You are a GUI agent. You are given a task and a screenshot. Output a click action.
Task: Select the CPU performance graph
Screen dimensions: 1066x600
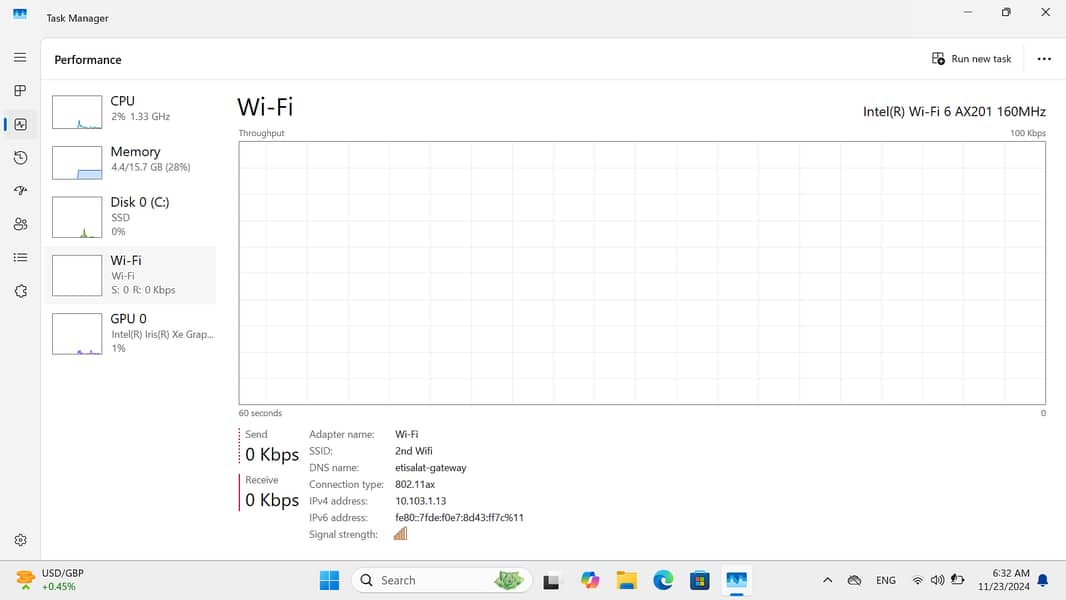130,109
